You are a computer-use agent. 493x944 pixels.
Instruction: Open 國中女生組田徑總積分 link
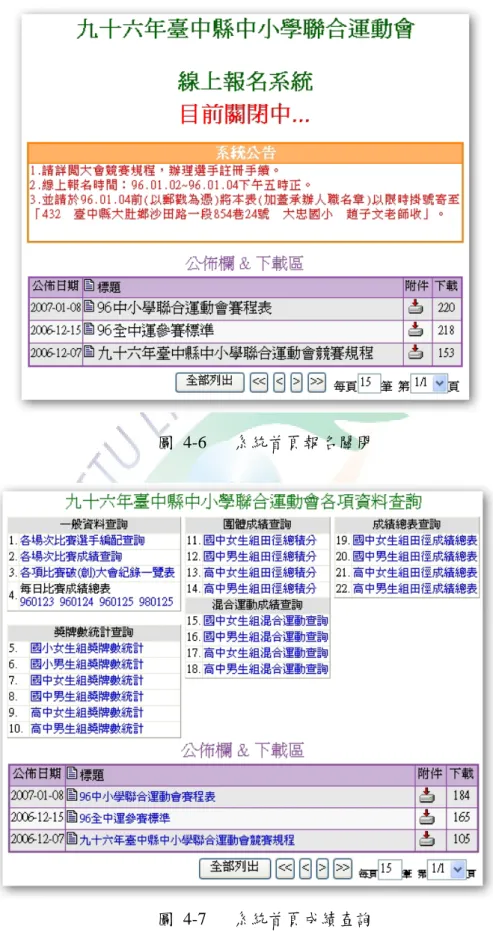point(259,541)
